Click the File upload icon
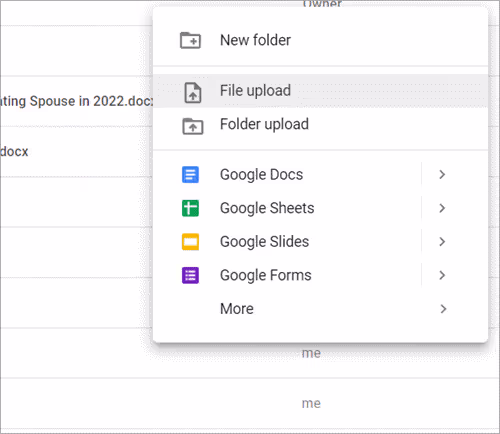Viewport: 500px width, 434px height. (193, 92)
